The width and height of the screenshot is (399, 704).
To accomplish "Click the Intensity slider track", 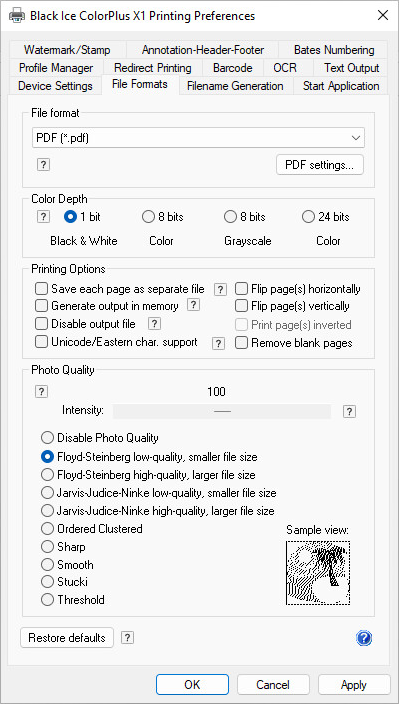I will coord(222,411).
